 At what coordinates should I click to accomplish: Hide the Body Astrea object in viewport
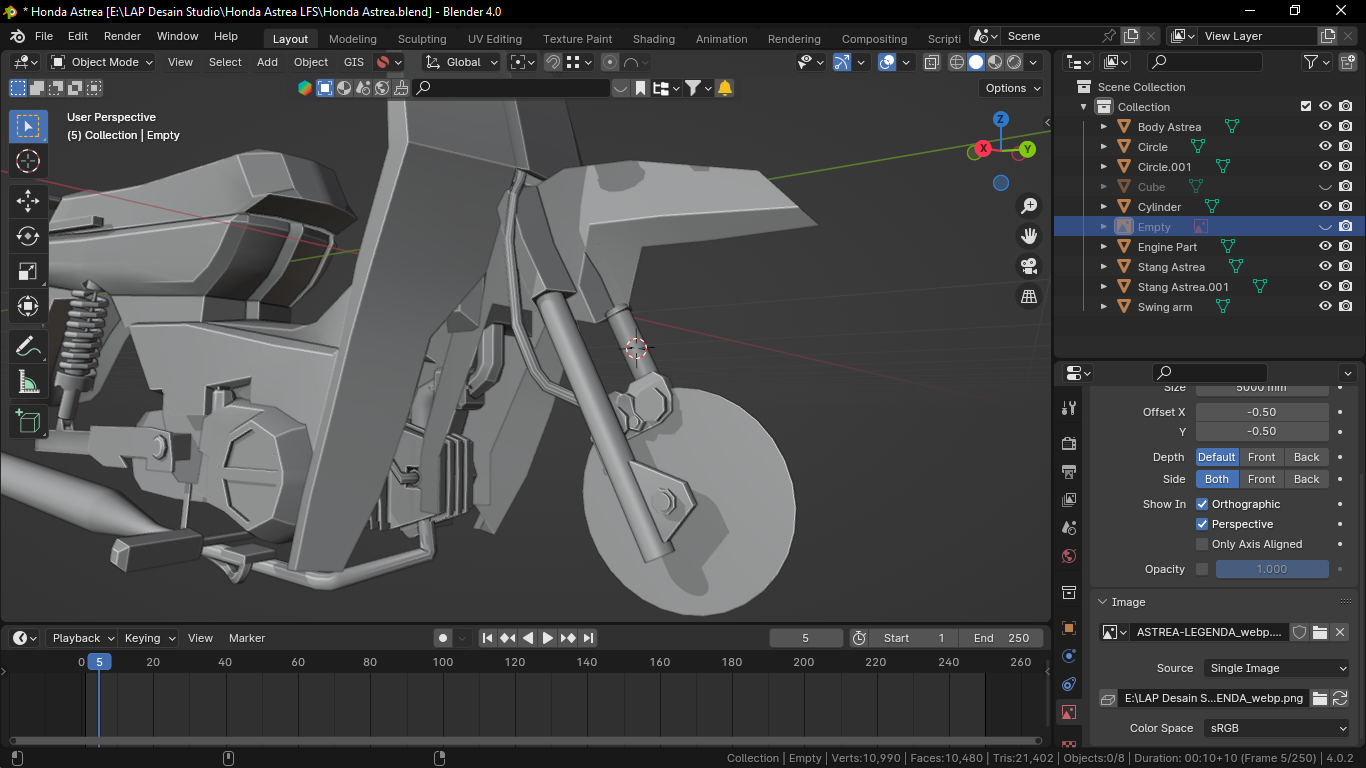[x=1325, y=127]
